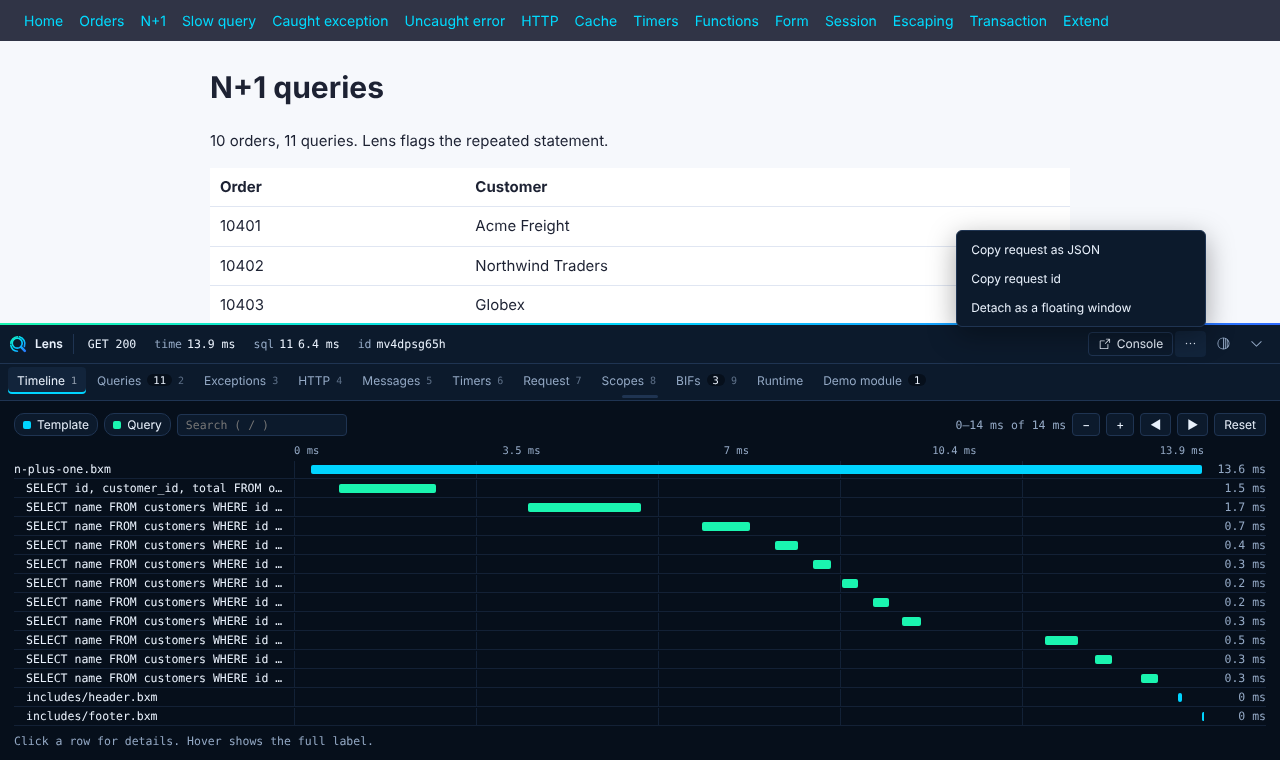1280x760 pixels.
Task: Go to Home page link
Action: [43, 21]
